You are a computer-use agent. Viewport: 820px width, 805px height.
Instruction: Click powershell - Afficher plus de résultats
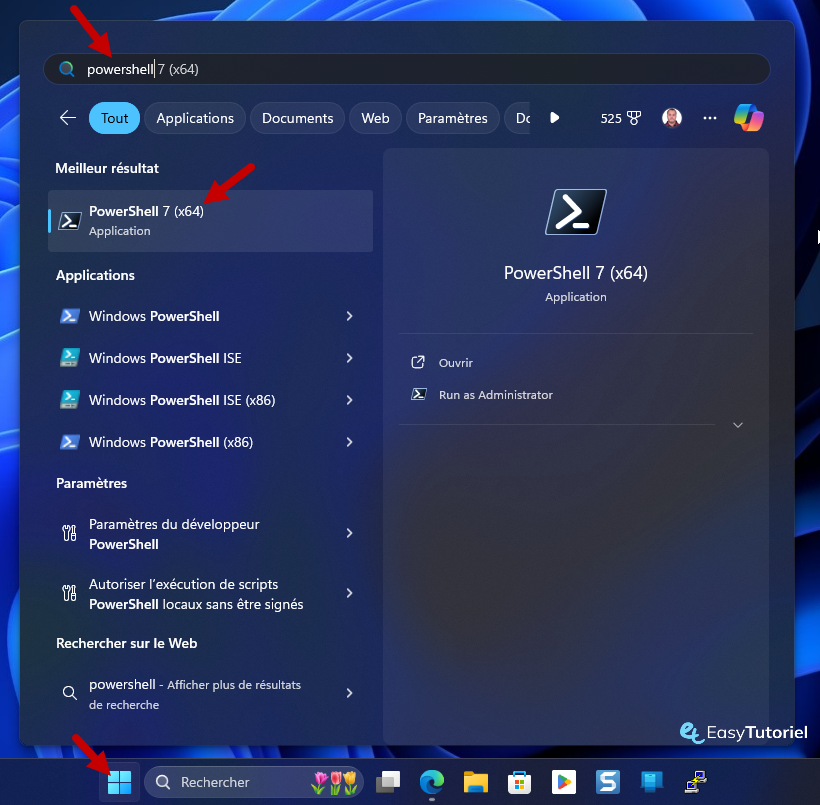pos(210,694)
